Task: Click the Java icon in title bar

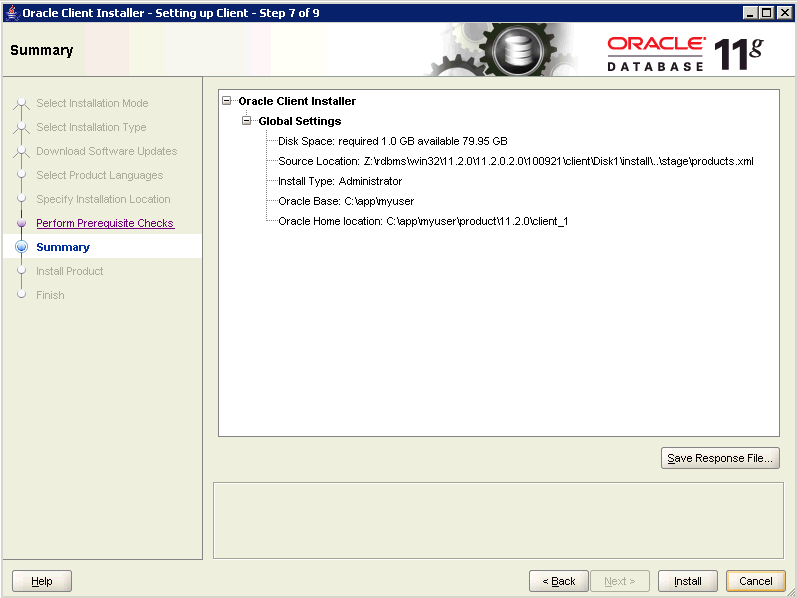Action: pyautogui.click(x=12, y=11)
